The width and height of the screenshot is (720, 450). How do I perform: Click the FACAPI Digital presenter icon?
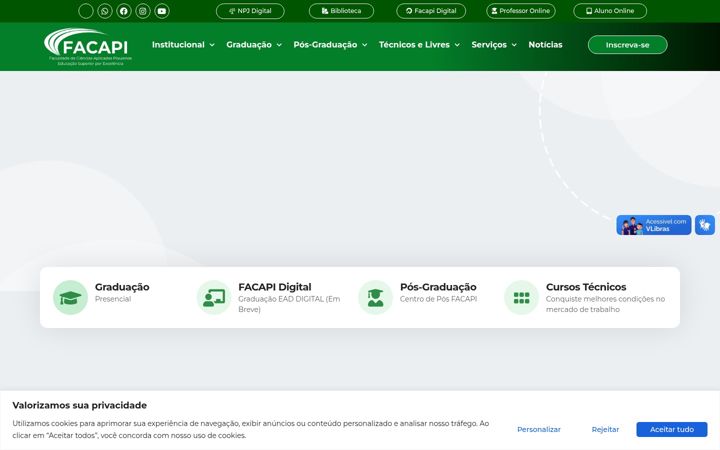[x=214, y=298]
